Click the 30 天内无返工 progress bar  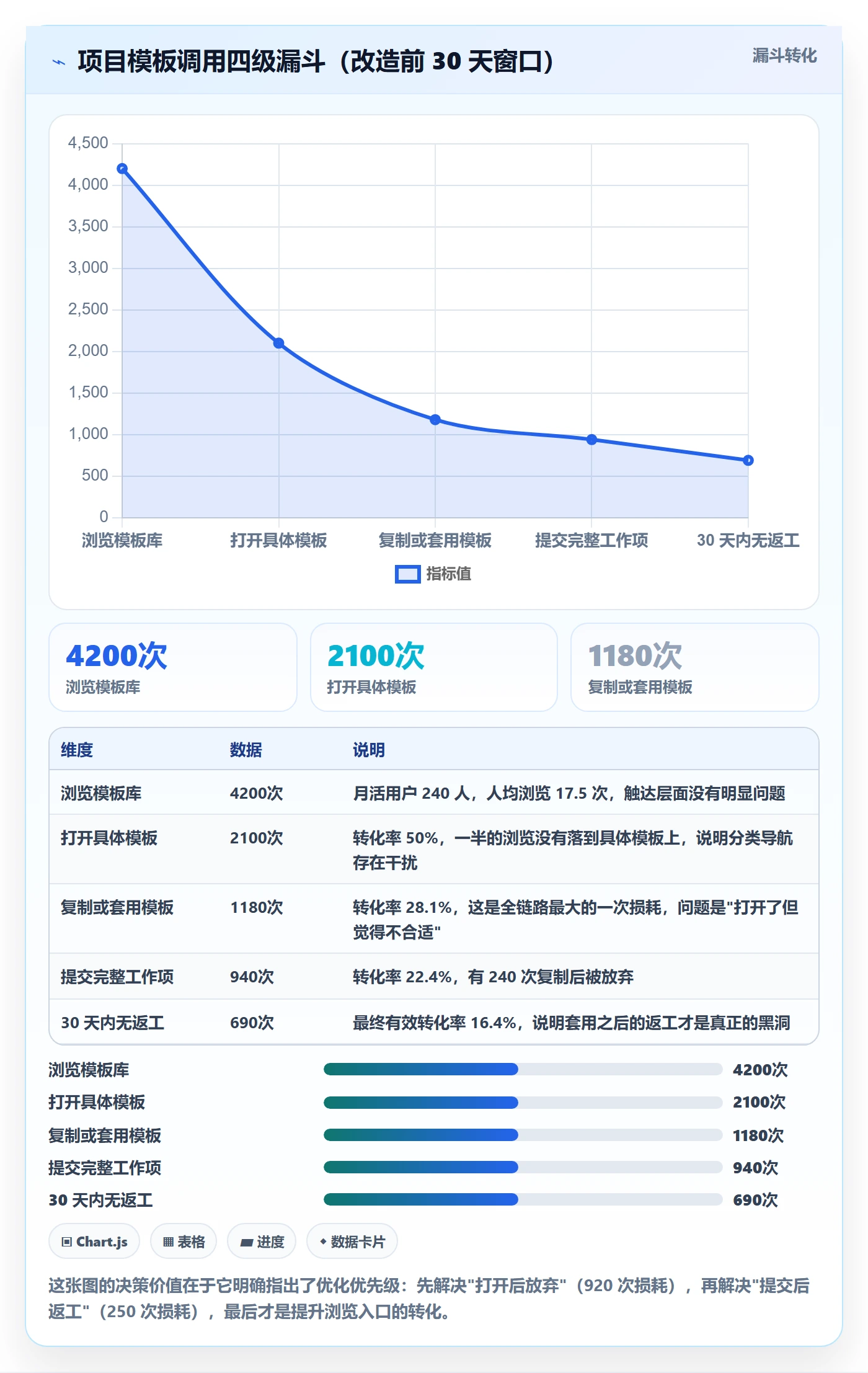pos(523,1199)
